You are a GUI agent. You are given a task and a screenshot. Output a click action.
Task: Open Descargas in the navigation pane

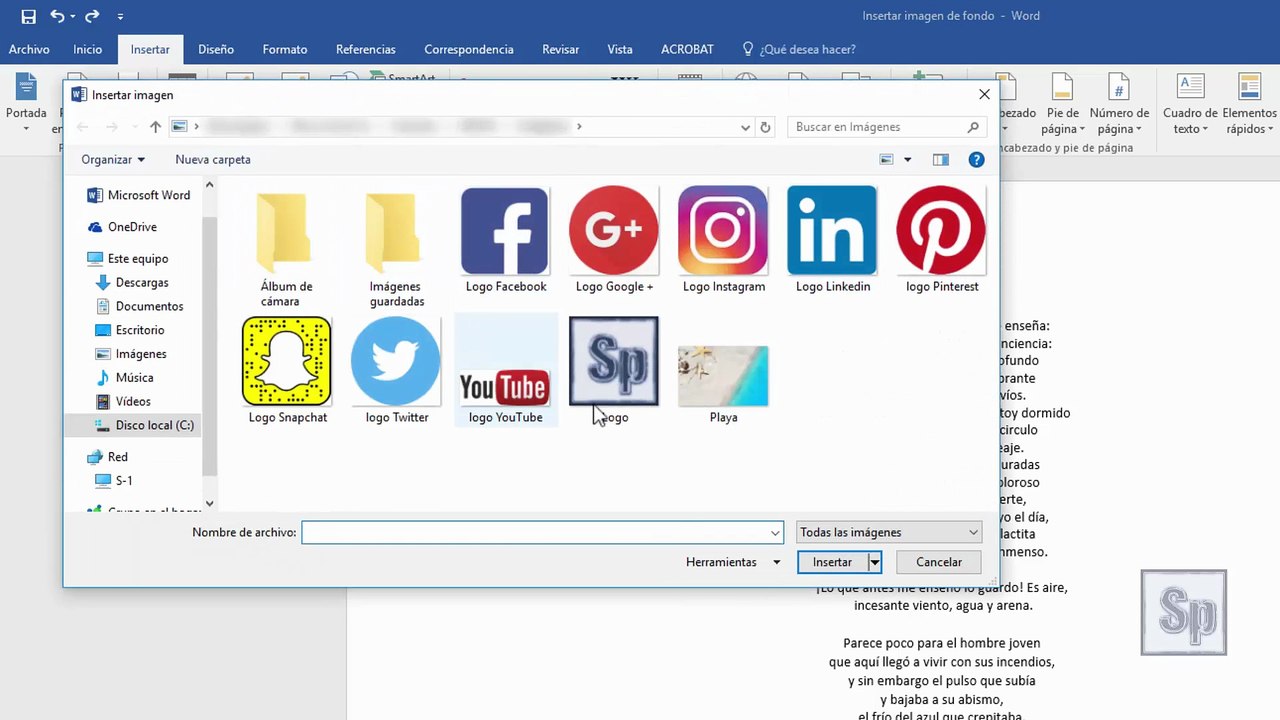(131, 283)
